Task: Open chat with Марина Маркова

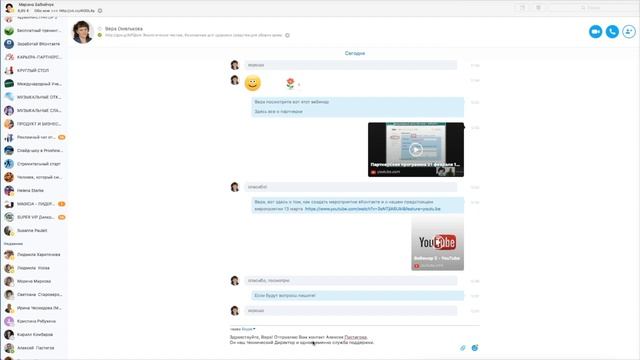Action: coord(34,281)
